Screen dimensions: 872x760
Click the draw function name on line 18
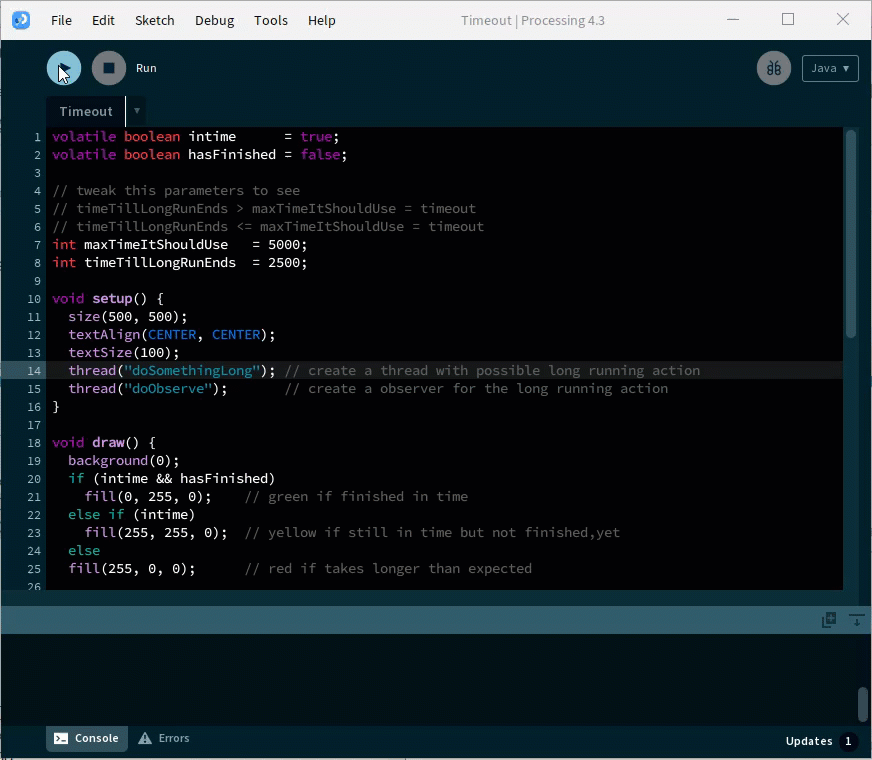(x=108, y=443)
